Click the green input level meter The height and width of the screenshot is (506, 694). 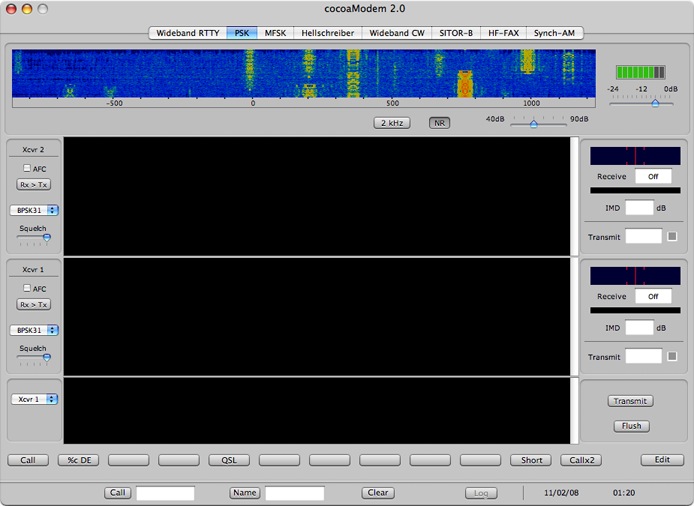point(640,72)
